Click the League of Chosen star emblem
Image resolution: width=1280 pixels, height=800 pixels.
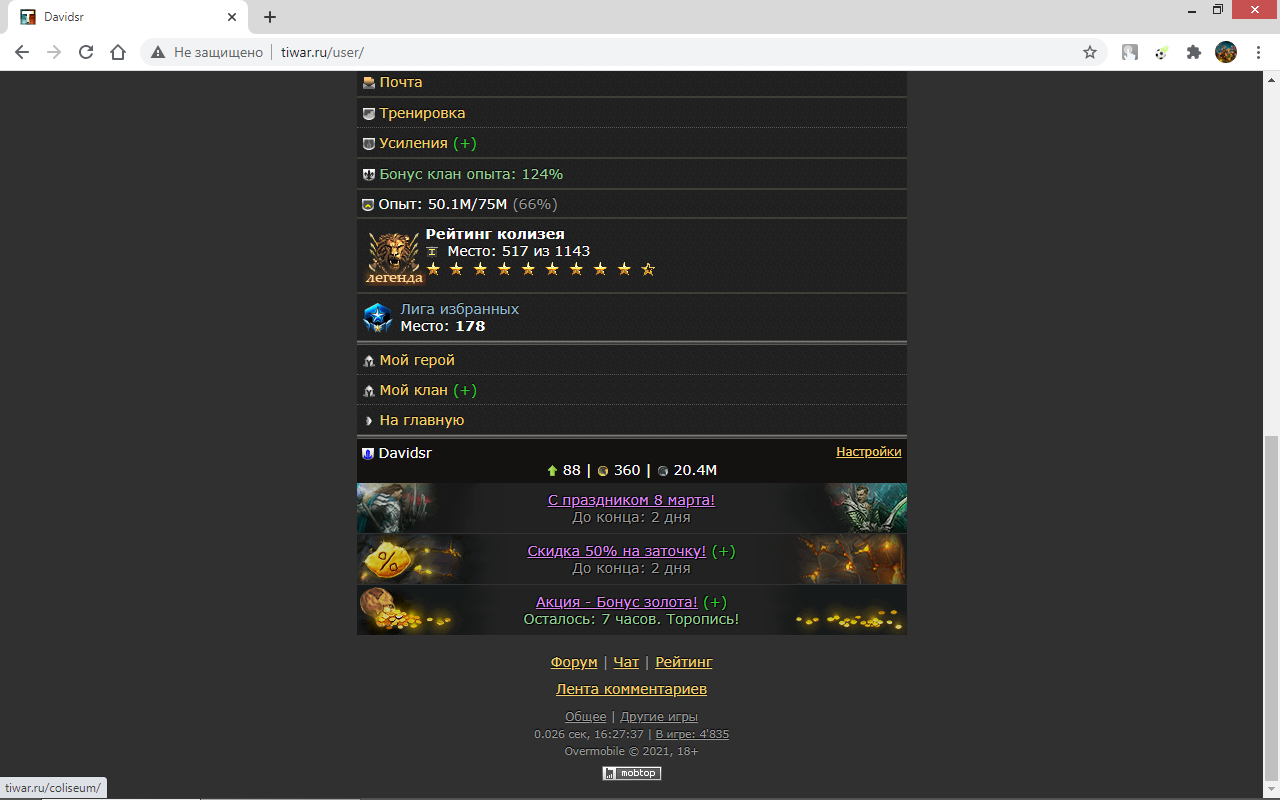[x=377, y=318]
